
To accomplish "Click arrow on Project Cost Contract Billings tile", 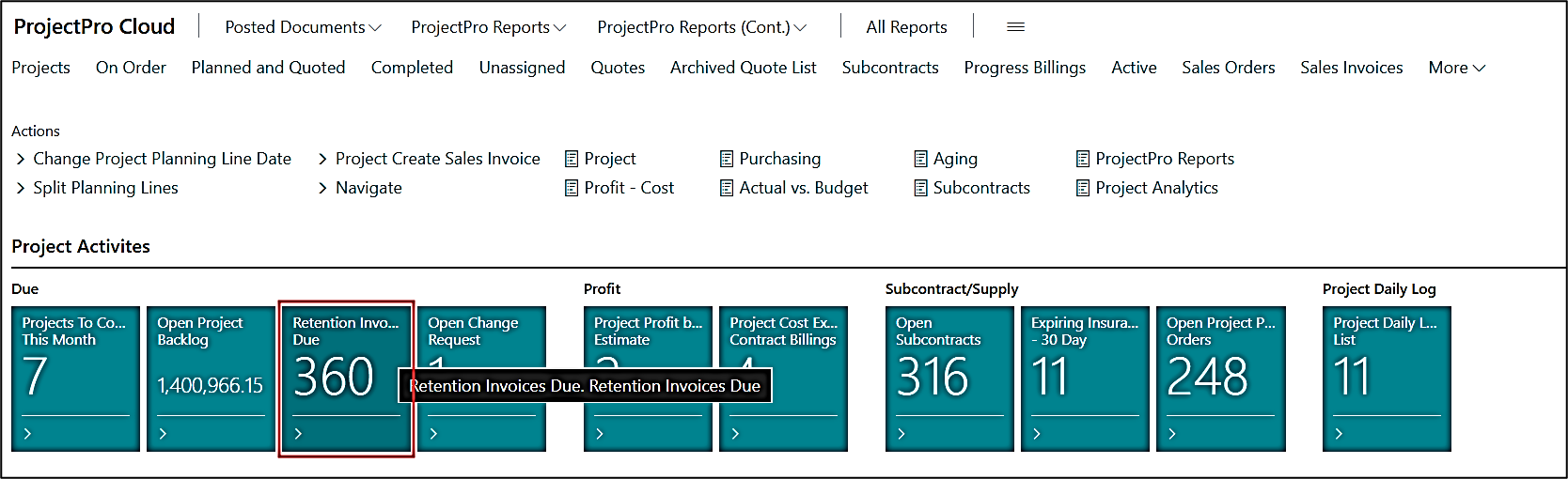I will (736, 434).
